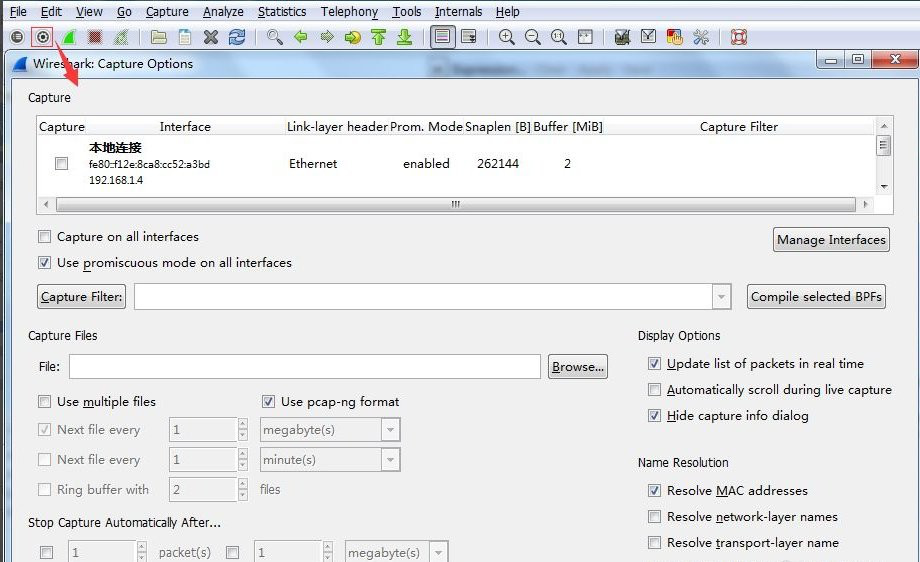The height and width of the screenshot is (562, 920).
Task: Uncheck Resolve MAC addresses
Action: tap(654, 491)
